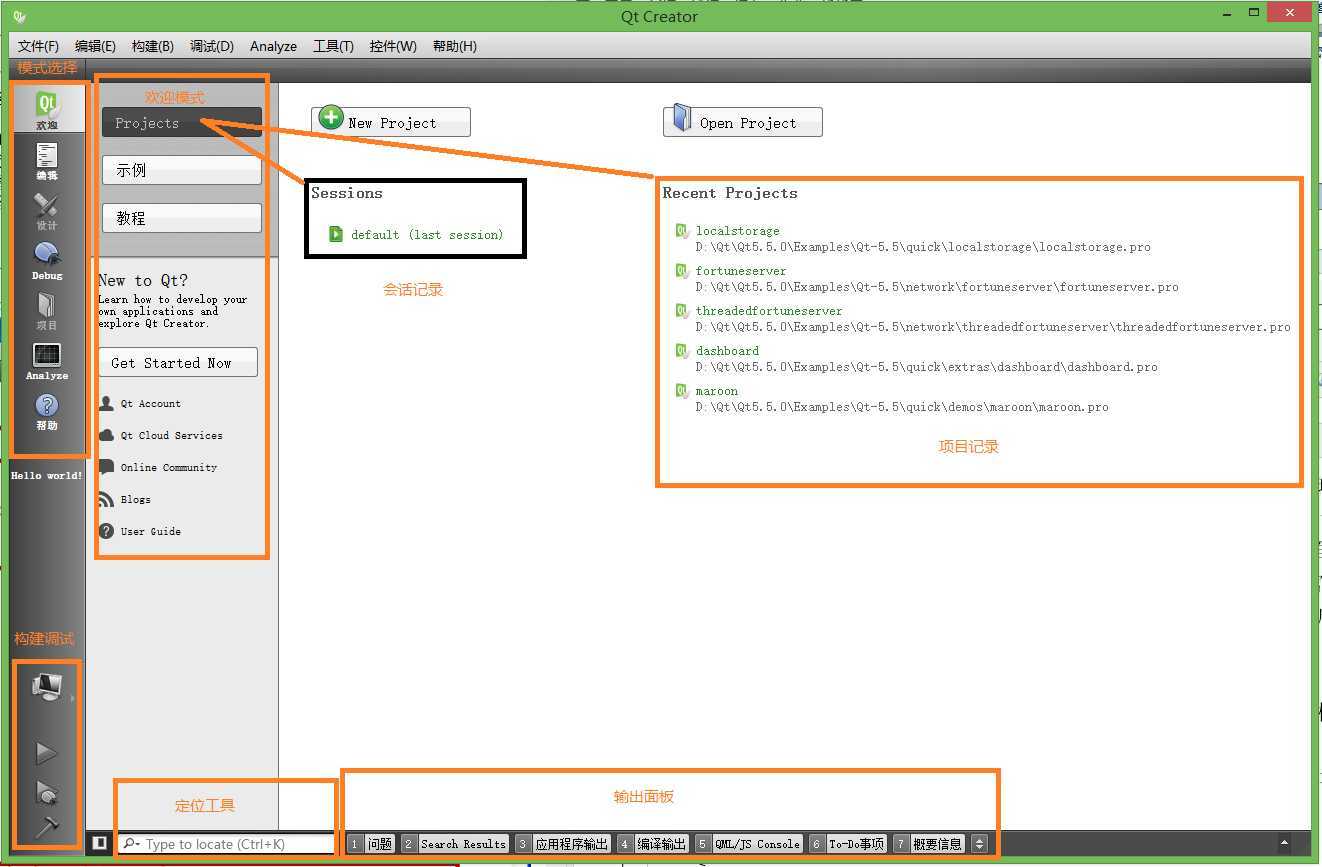Open the default (last session) link
1322x867 pixels.
pyautogui.click(x=427, y=235)
